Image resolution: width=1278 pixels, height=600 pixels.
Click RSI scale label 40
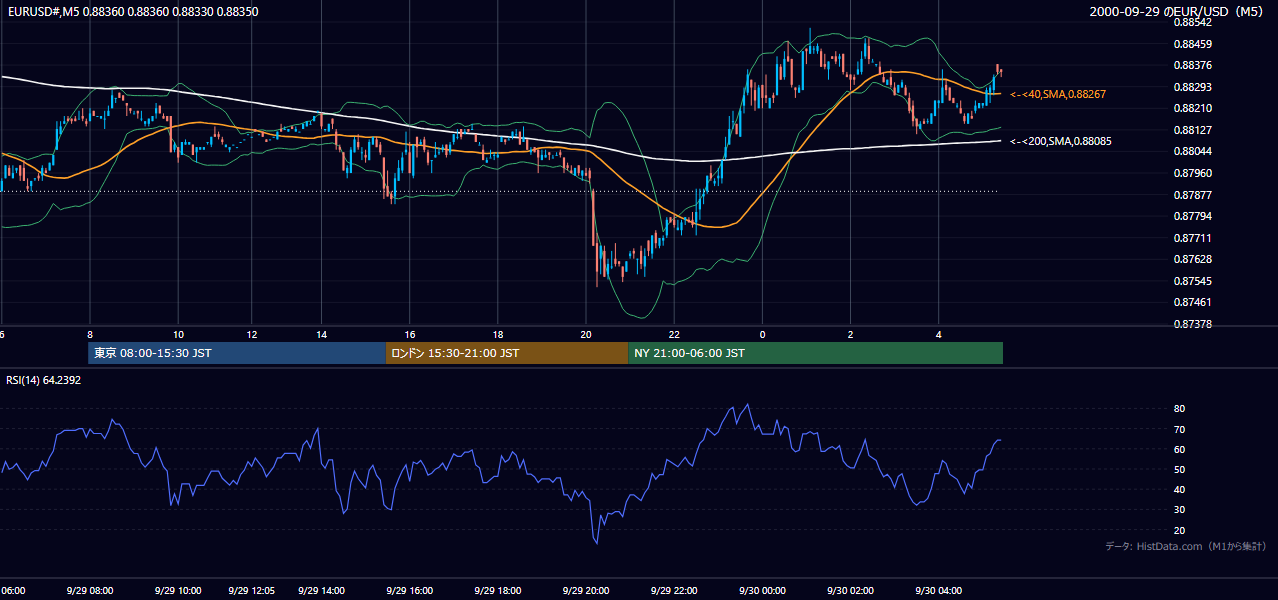pos(1180,490)
